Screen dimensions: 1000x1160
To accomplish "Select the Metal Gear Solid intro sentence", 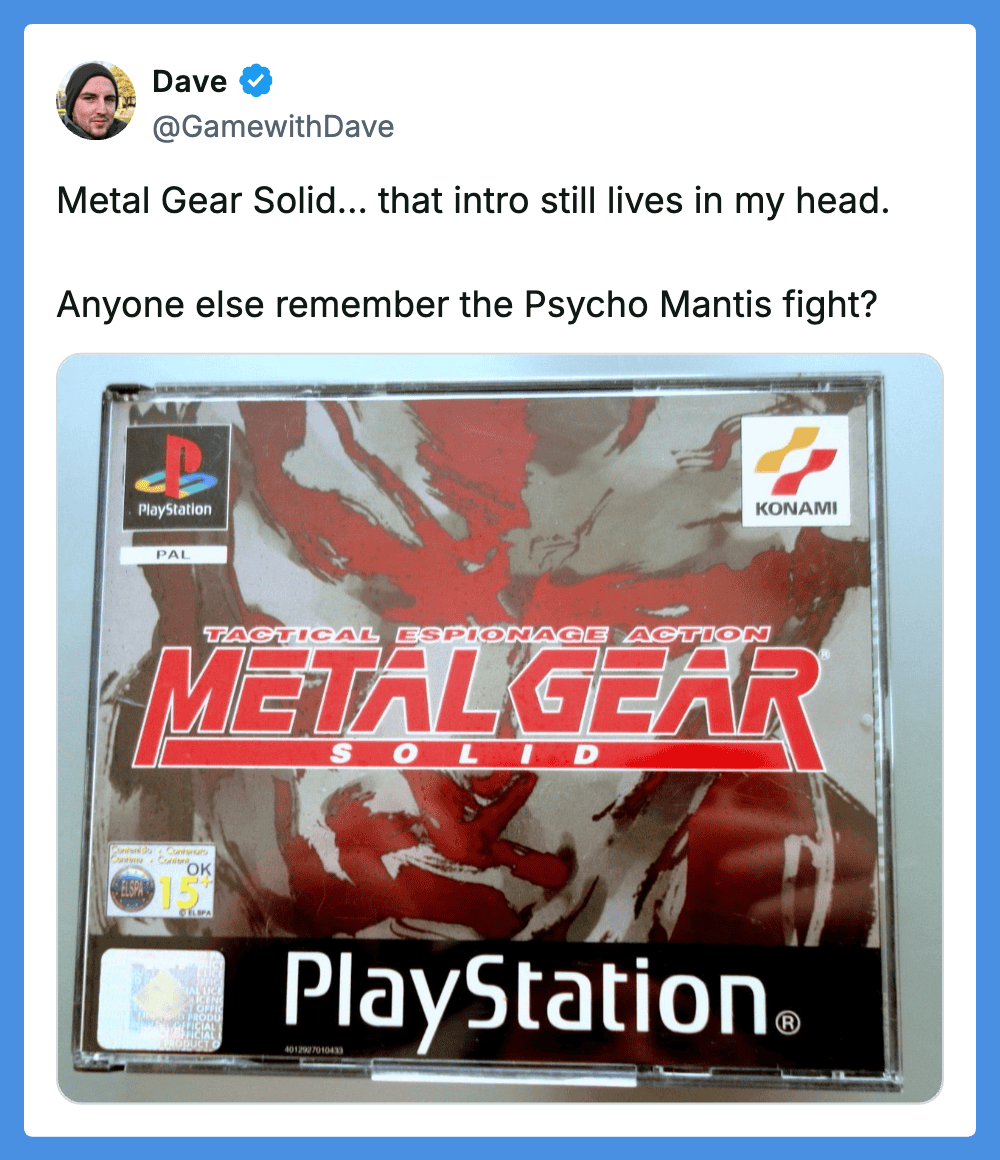I will (x=473, y=200).
